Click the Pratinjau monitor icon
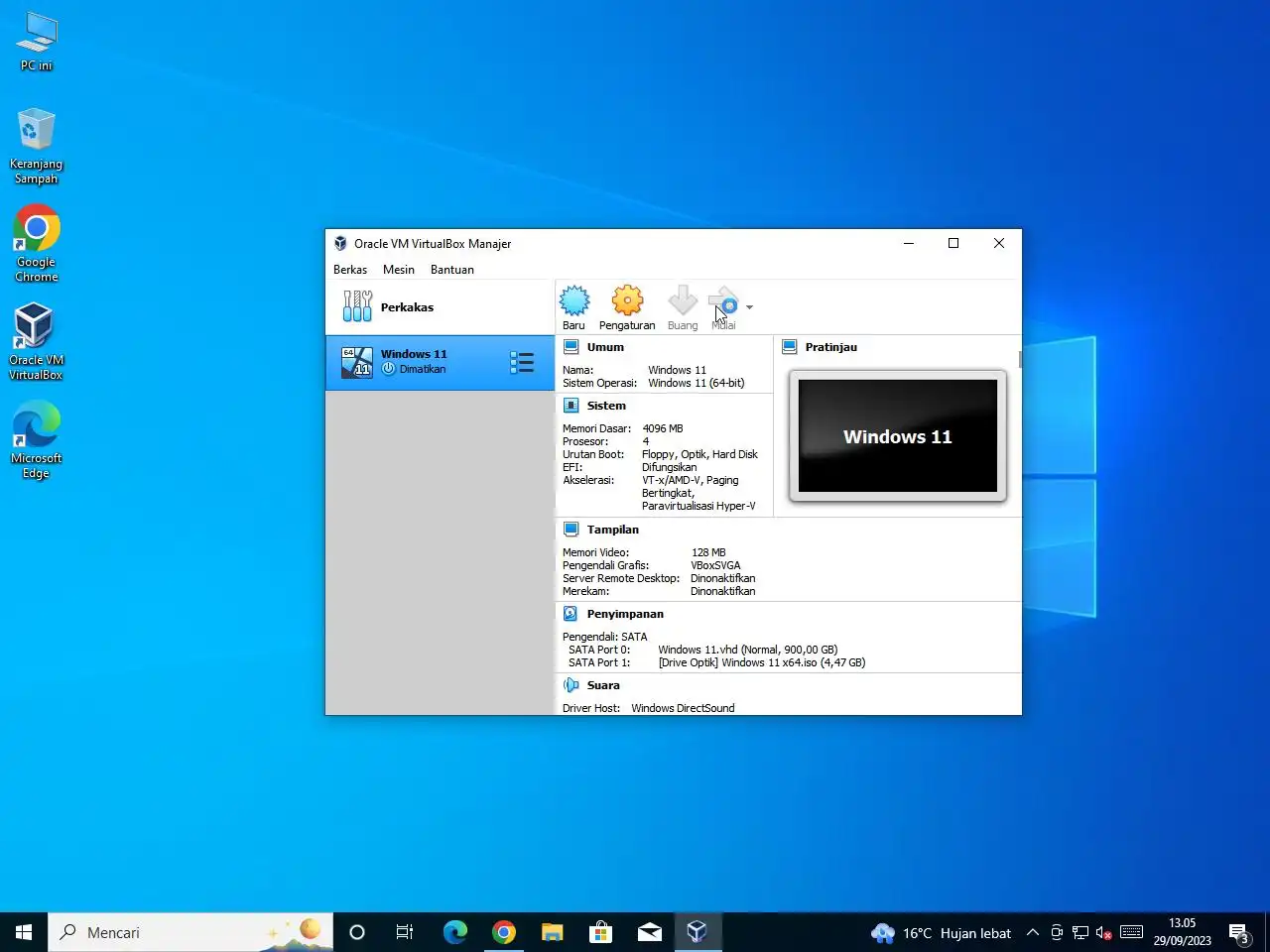Screen dimensions: 1270x952 pyautogui.click(x=790, y=347)
